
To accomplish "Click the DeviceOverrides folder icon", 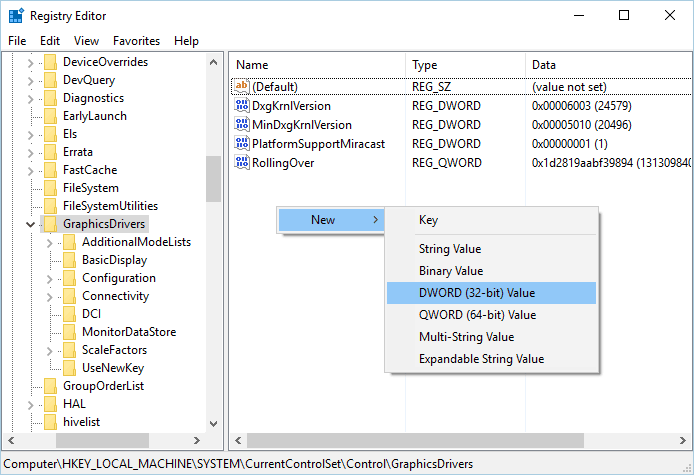I will point(50,62).
